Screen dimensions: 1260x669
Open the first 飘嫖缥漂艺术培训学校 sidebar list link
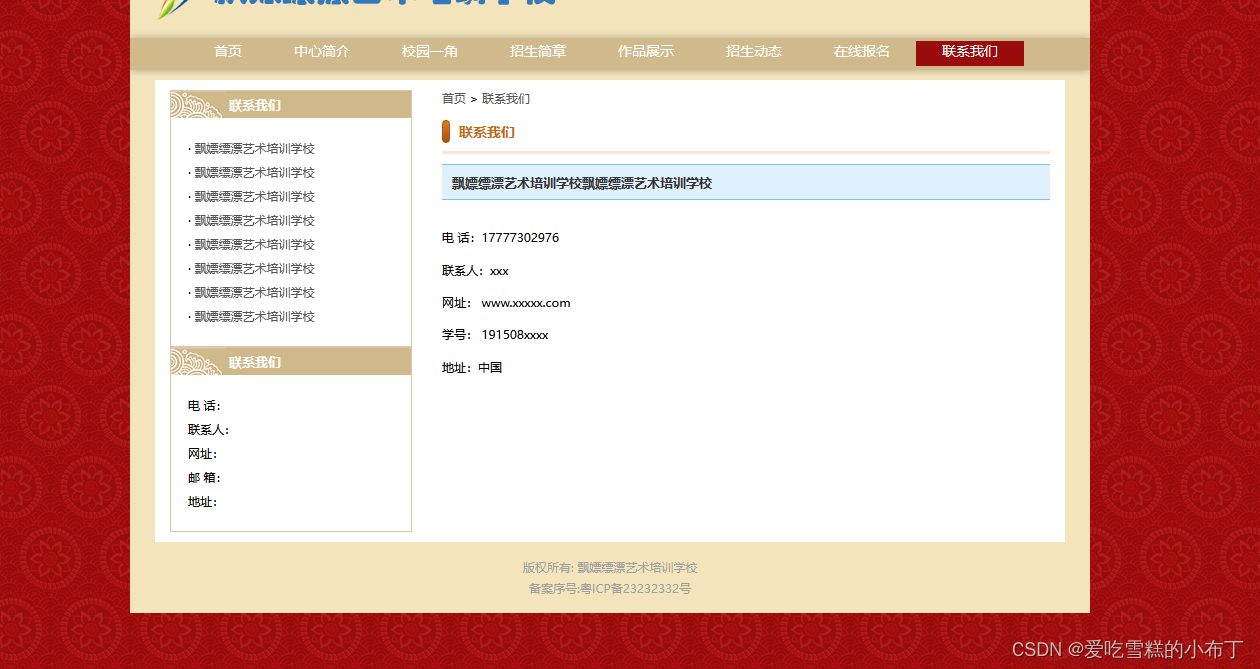pos(254,149)
